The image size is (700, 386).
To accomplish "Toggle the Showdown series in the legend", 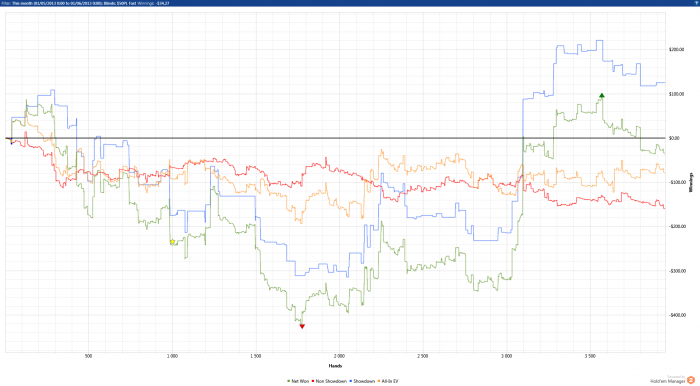I will pos(362,381).
